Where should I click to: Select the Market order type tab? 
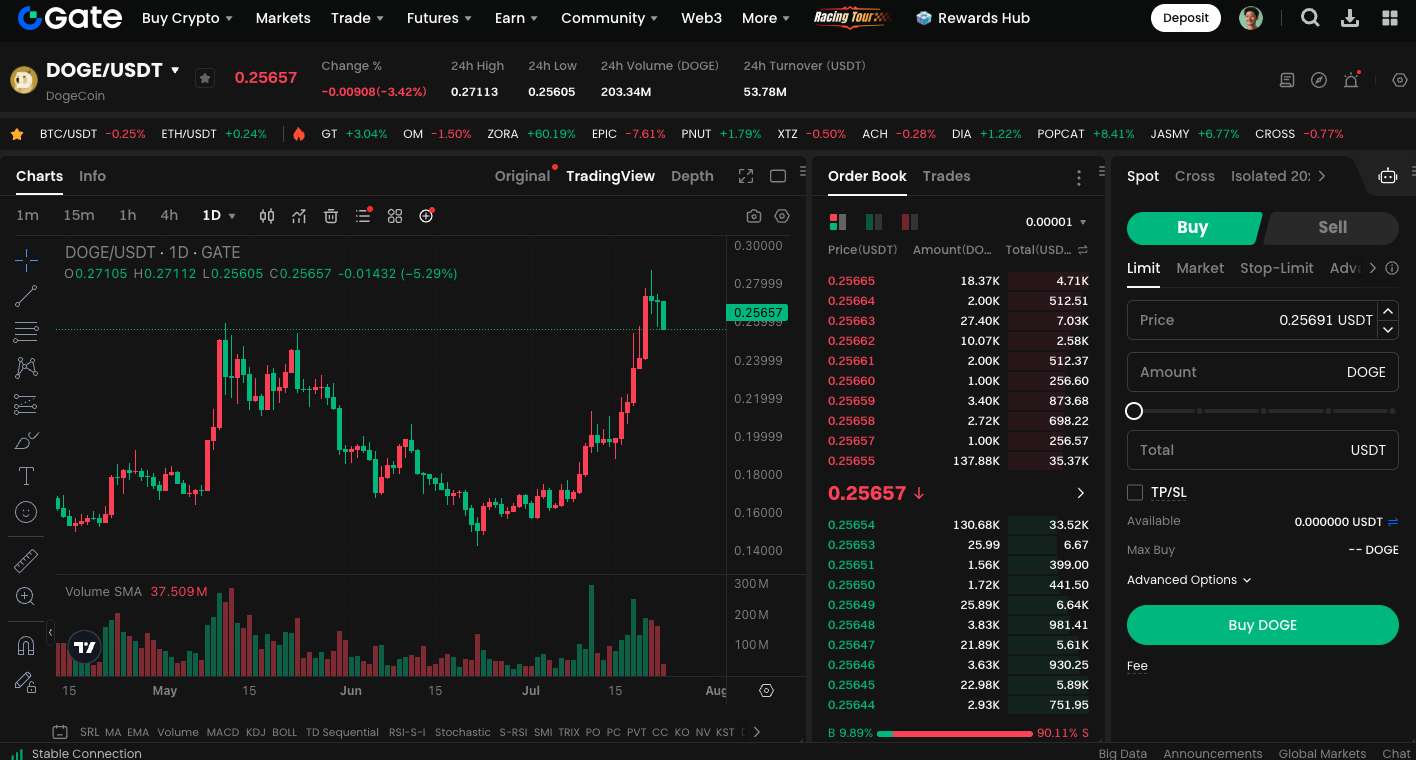click(1200, 268)
